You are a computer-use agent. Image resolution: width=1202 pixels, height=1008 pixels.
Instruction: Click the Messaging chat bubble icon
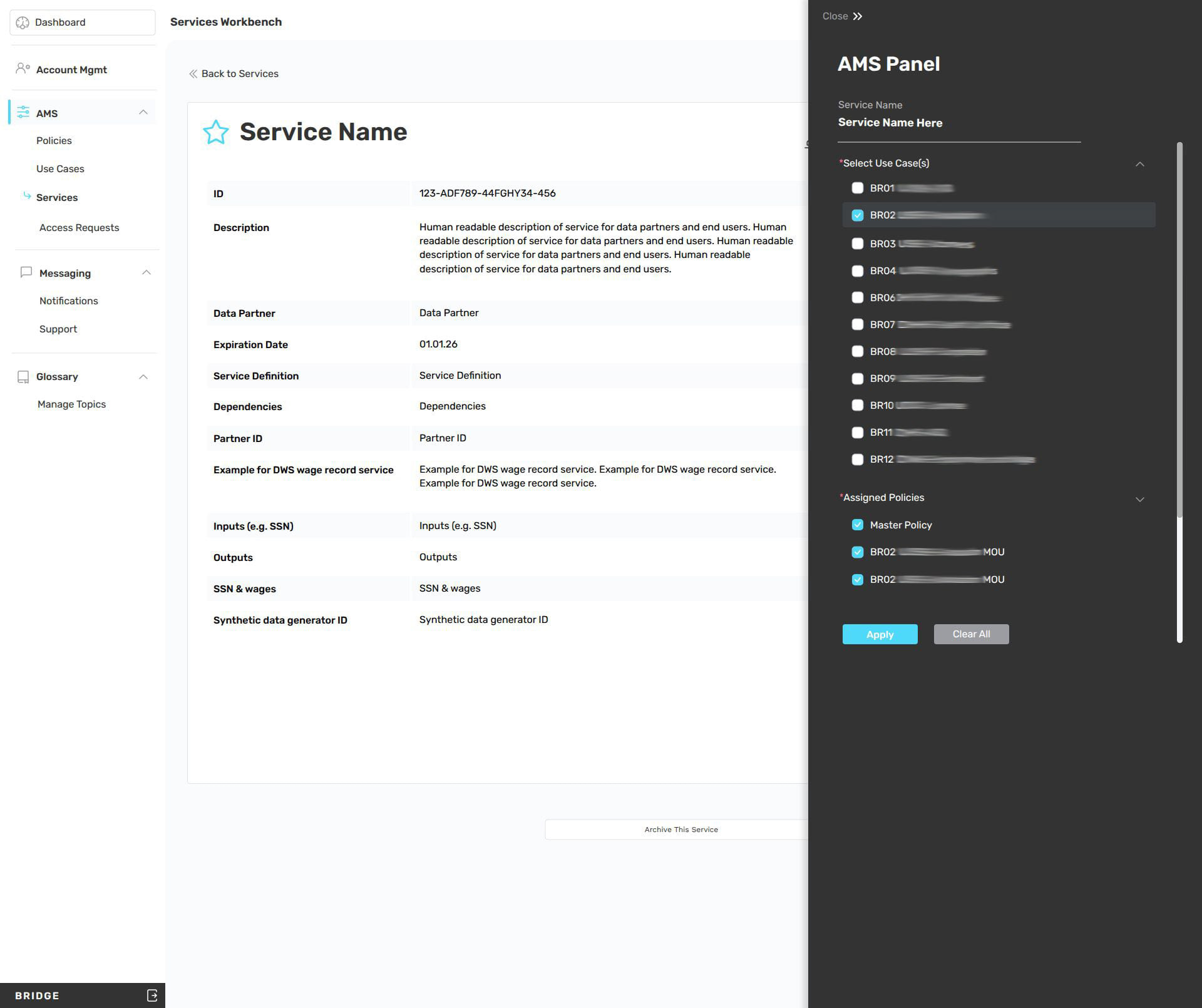click(26, 272)
